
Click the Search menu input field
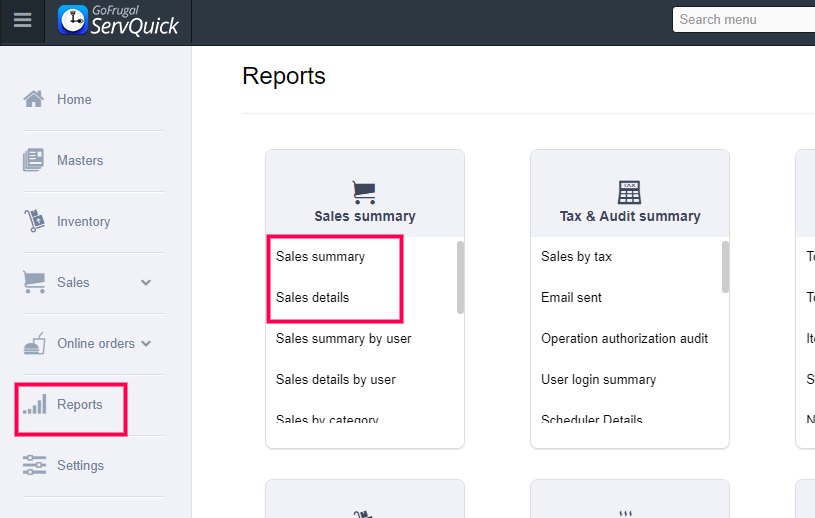point(744,19)
